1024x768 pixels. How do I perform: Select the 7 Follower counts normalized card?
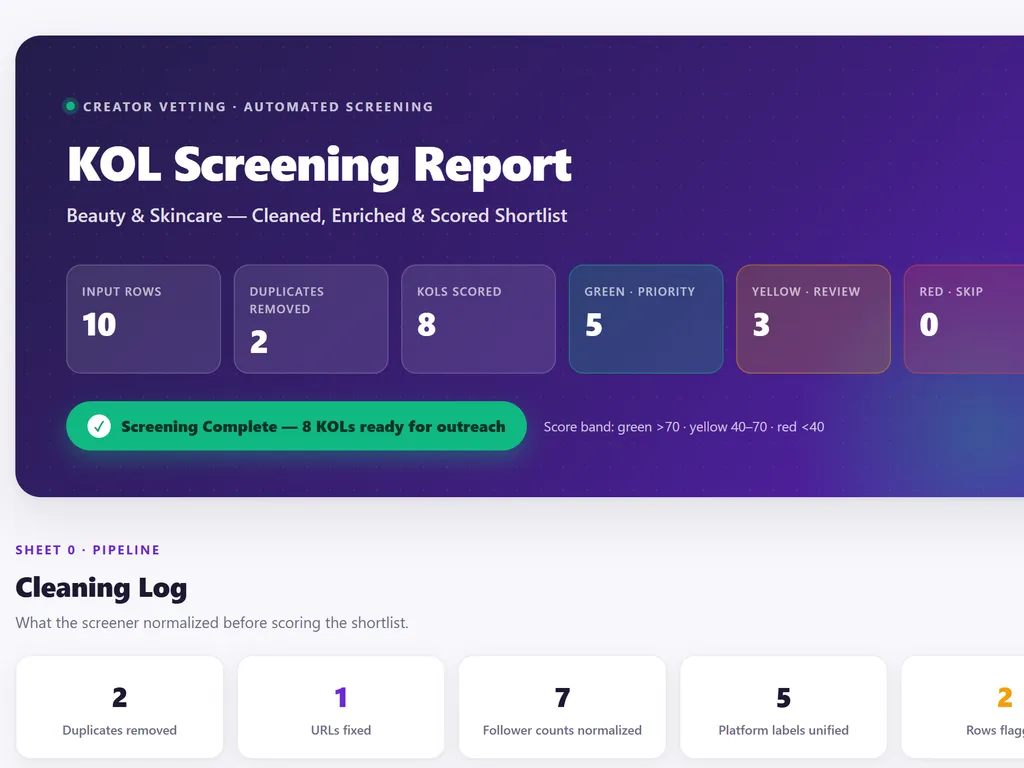click(x=562, y=707)
